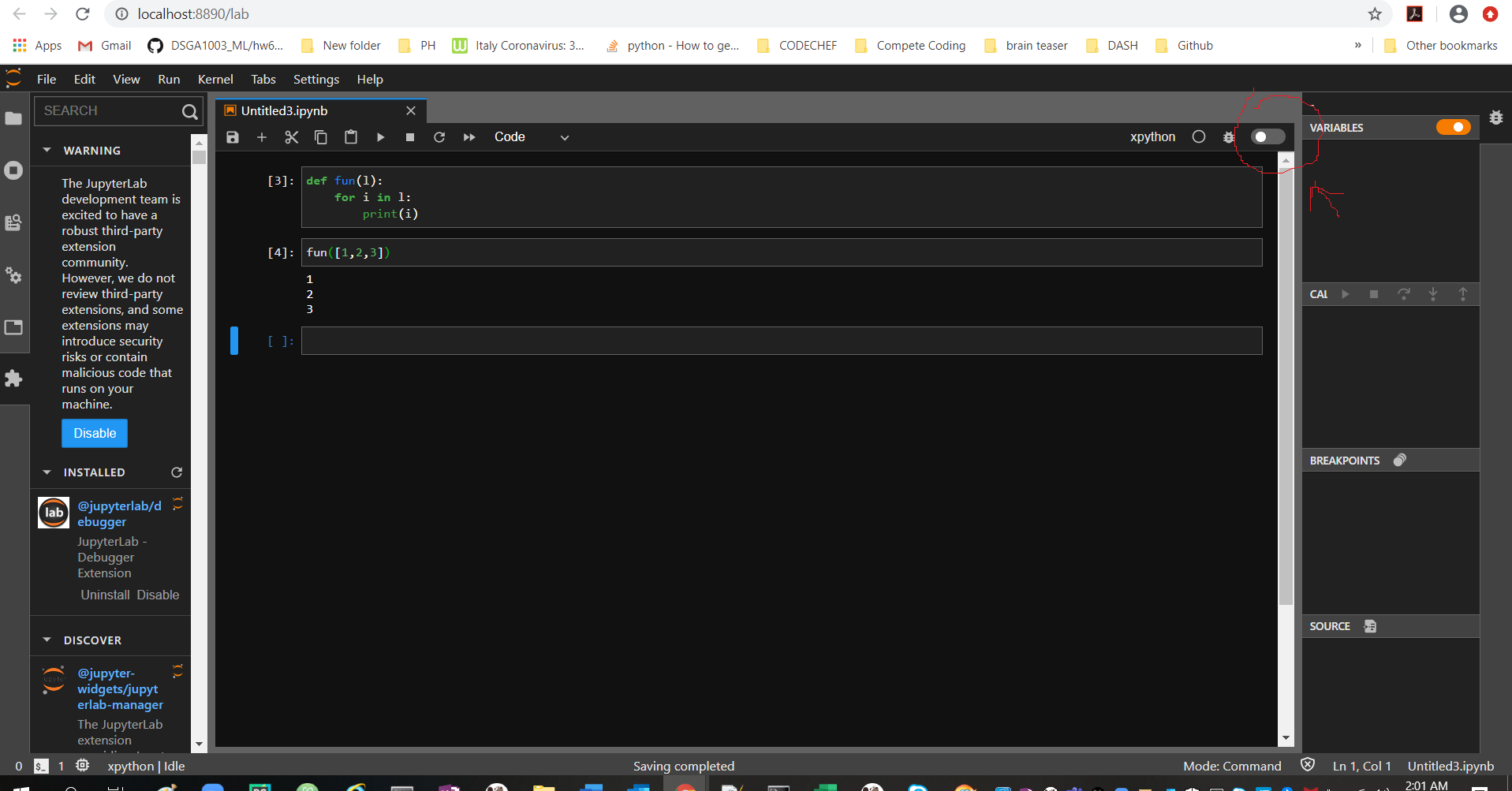Click inside the extension SEARCH field

click(x=110, y=110)
